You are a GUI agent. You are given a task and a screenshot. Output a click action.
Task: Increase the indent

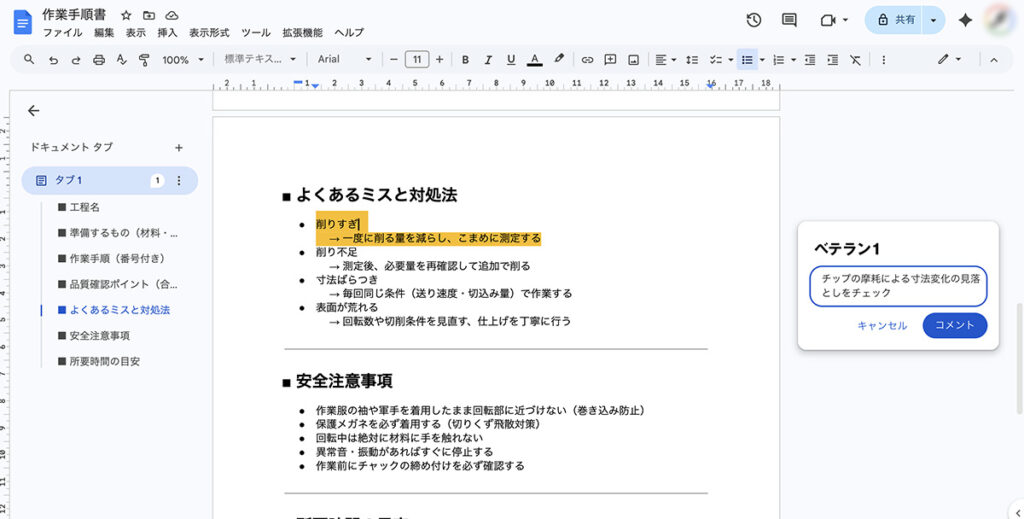833,59
